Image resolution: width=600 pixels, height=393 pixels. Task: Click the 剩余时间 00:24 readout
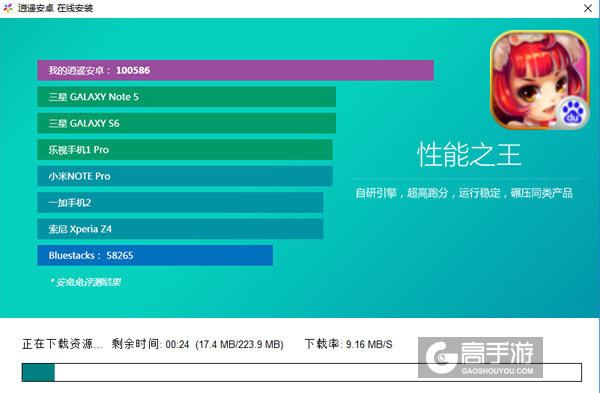[150, 344]
